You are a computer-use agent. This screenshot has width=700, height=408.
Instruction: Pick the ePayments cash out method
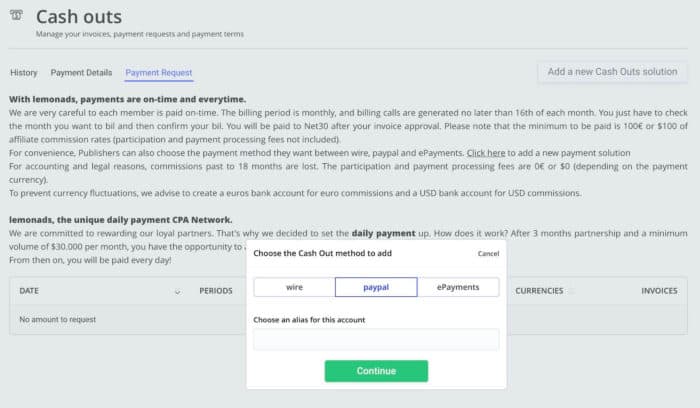click(x=458, y=287)
